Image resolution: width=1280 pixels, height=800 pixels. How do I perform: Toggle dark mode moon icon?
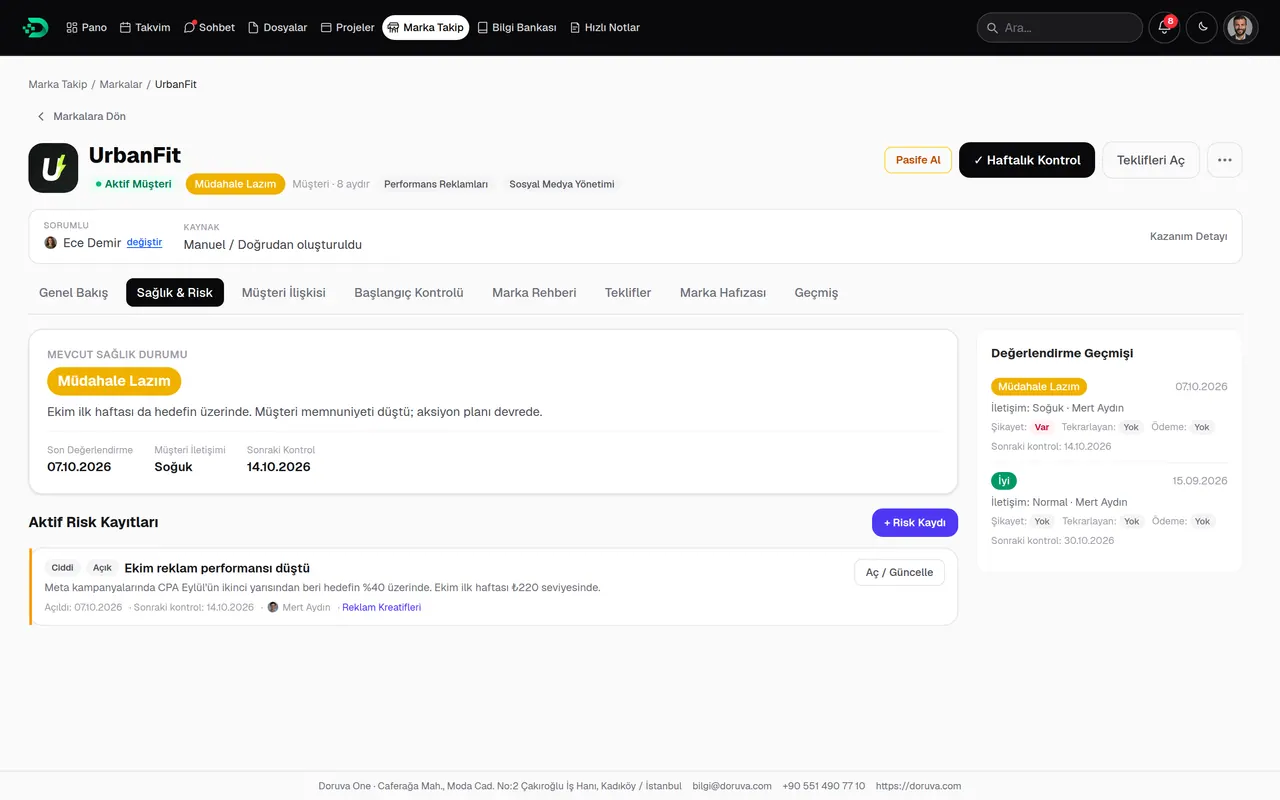1202,28
